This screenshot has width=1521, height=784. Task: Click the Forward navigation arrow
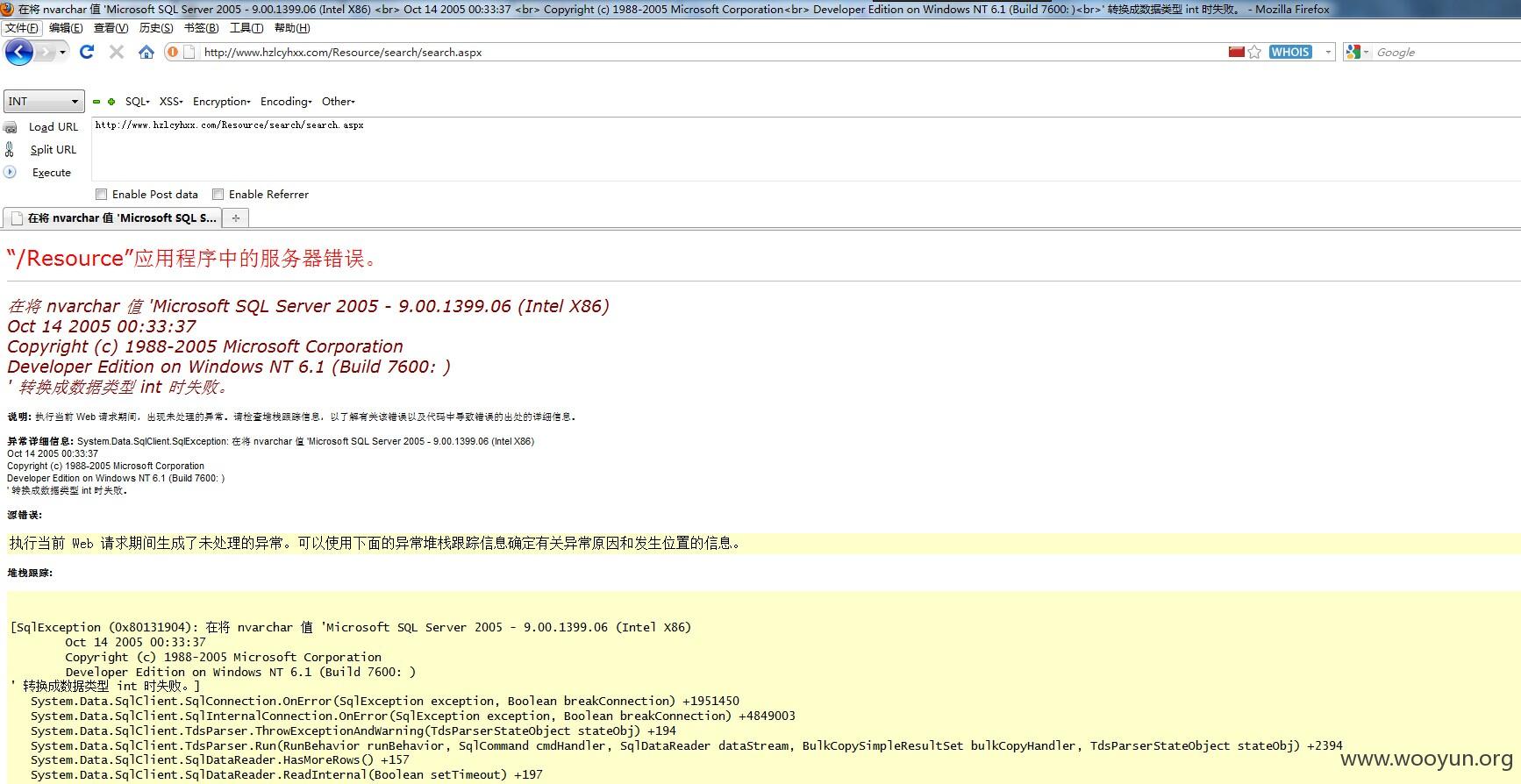point(44,52)
